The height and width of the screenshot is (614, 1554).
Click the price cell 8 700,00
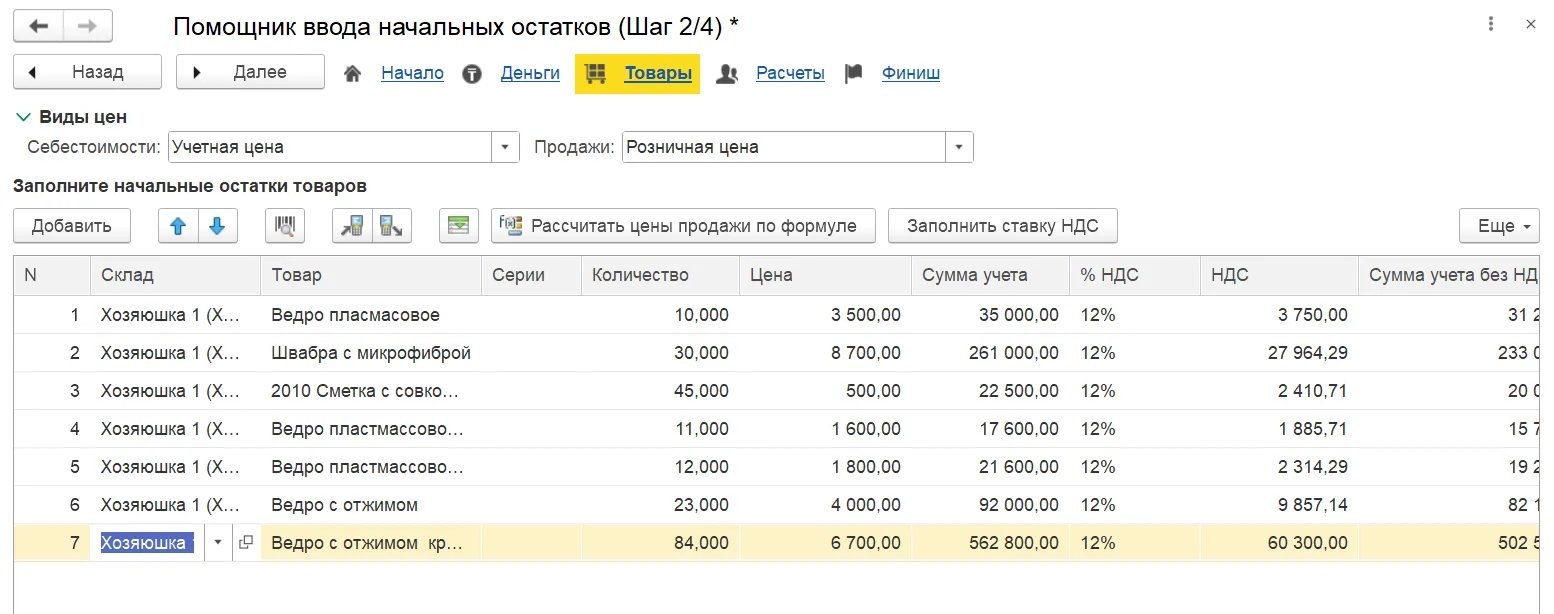[825, 353]
